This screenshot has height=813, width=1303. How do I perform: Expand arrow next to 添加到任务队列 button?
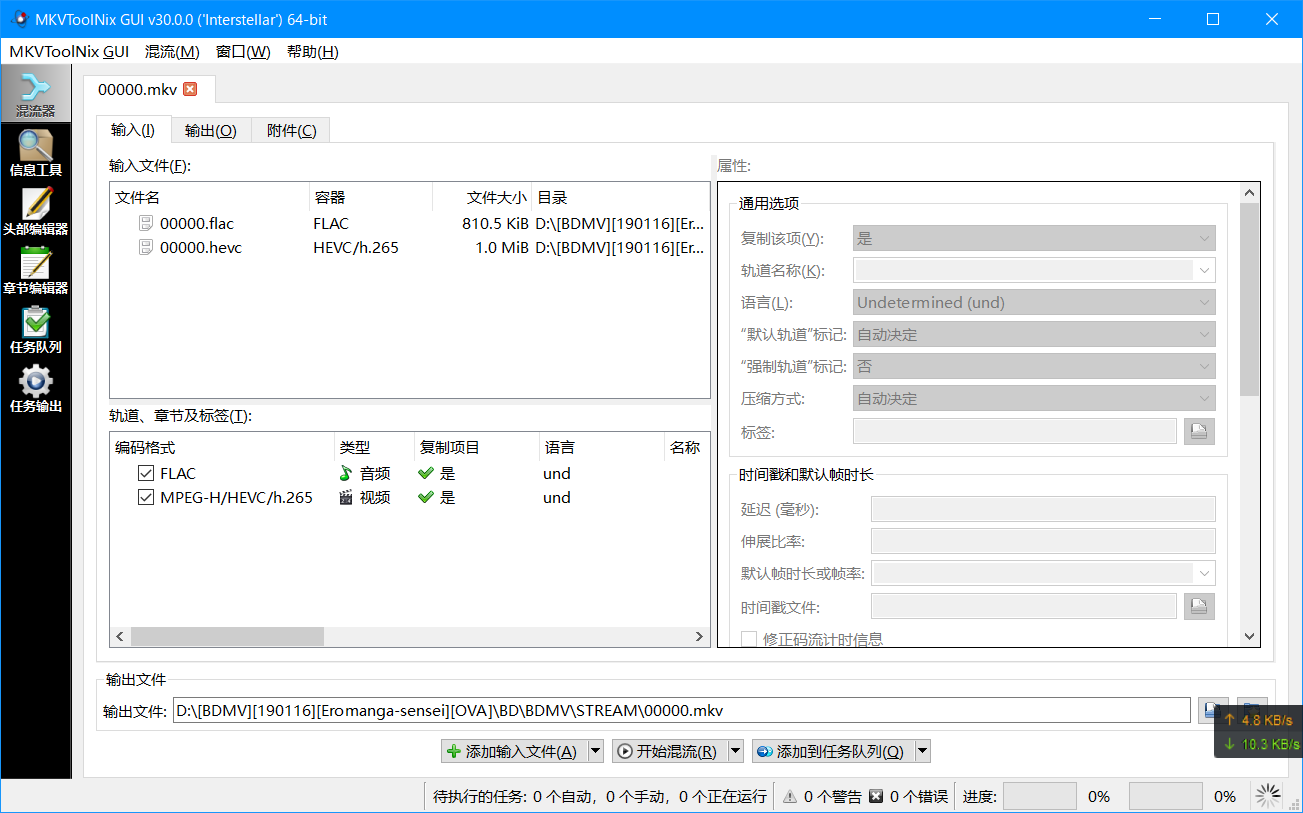tap(923, 751)
